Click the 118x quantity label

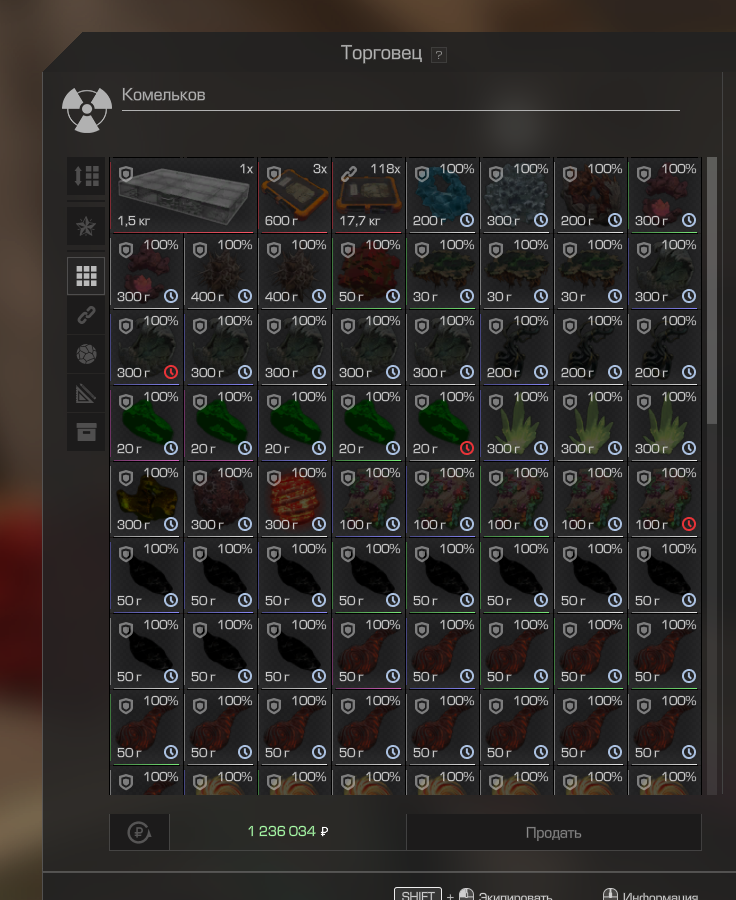(385, 169)
